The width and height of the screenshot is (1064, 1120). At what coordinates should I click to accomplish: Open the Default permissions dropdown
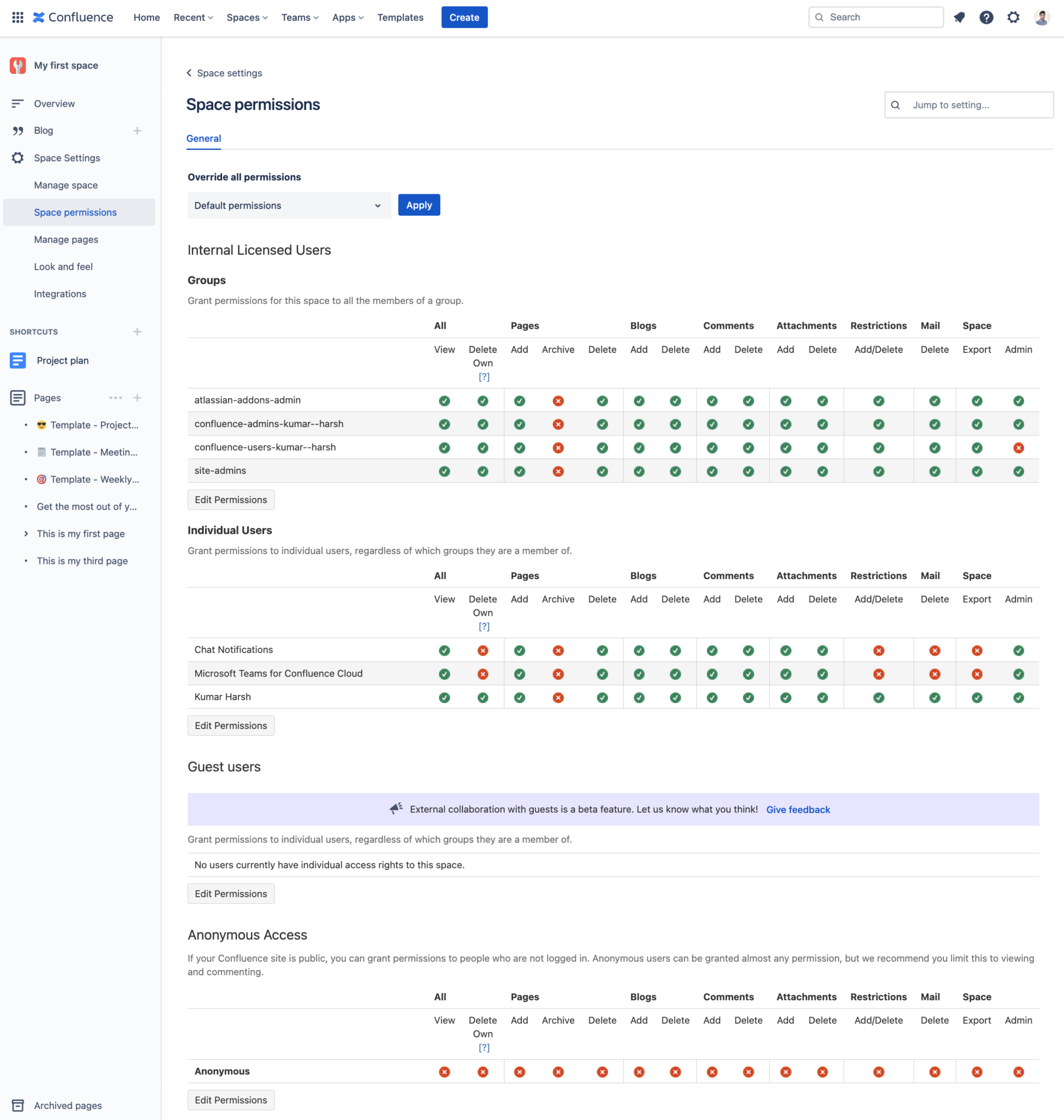pyautogui.click(x=289, y=206)
